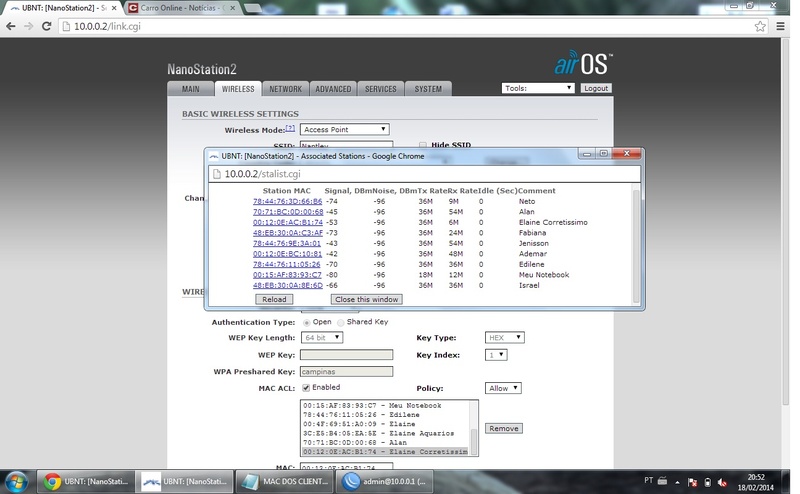
Task: Go to the ADVANCED tab
Action: coord(333,89)
